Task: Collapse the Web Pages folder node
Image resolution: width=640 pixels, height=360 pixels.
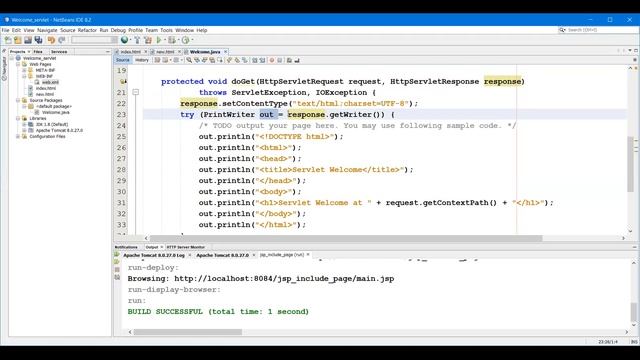Action: click(x=18, y=64)
